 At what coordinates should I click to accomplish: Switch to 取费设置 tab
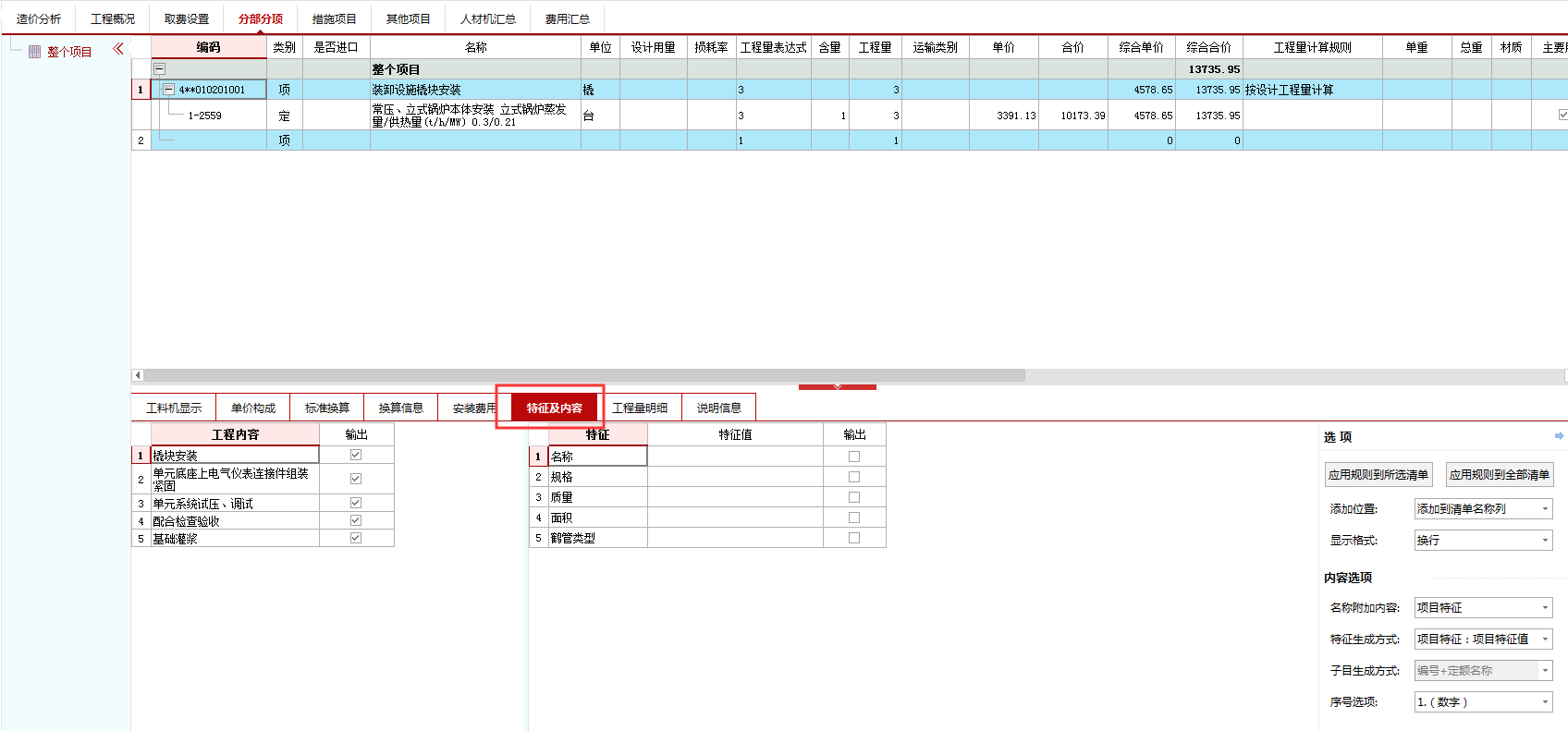click(x=187, y=19)
